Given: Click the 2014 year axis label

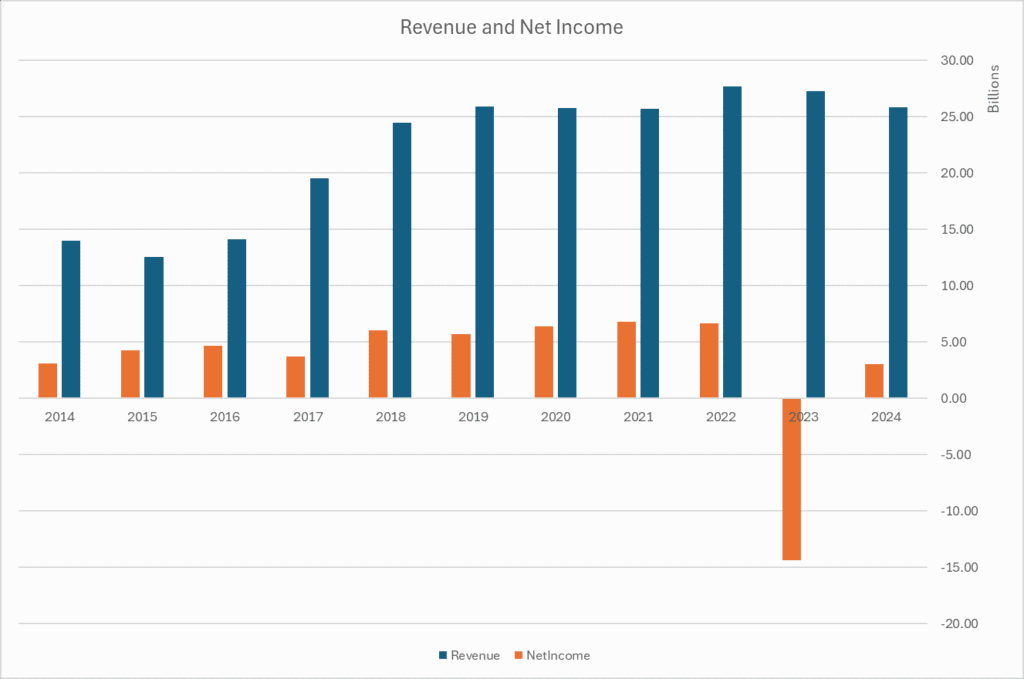Looking at the screenshot, I should pos(60,416).
